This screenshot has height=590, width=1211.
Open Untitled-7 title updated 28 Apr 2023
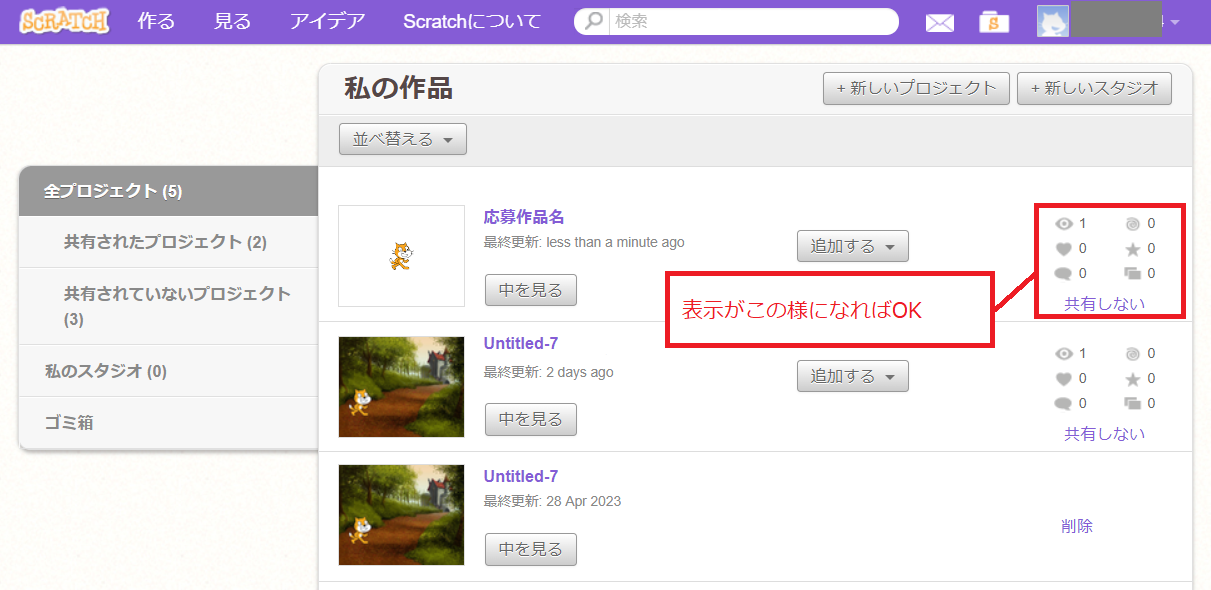pos(521,476)
